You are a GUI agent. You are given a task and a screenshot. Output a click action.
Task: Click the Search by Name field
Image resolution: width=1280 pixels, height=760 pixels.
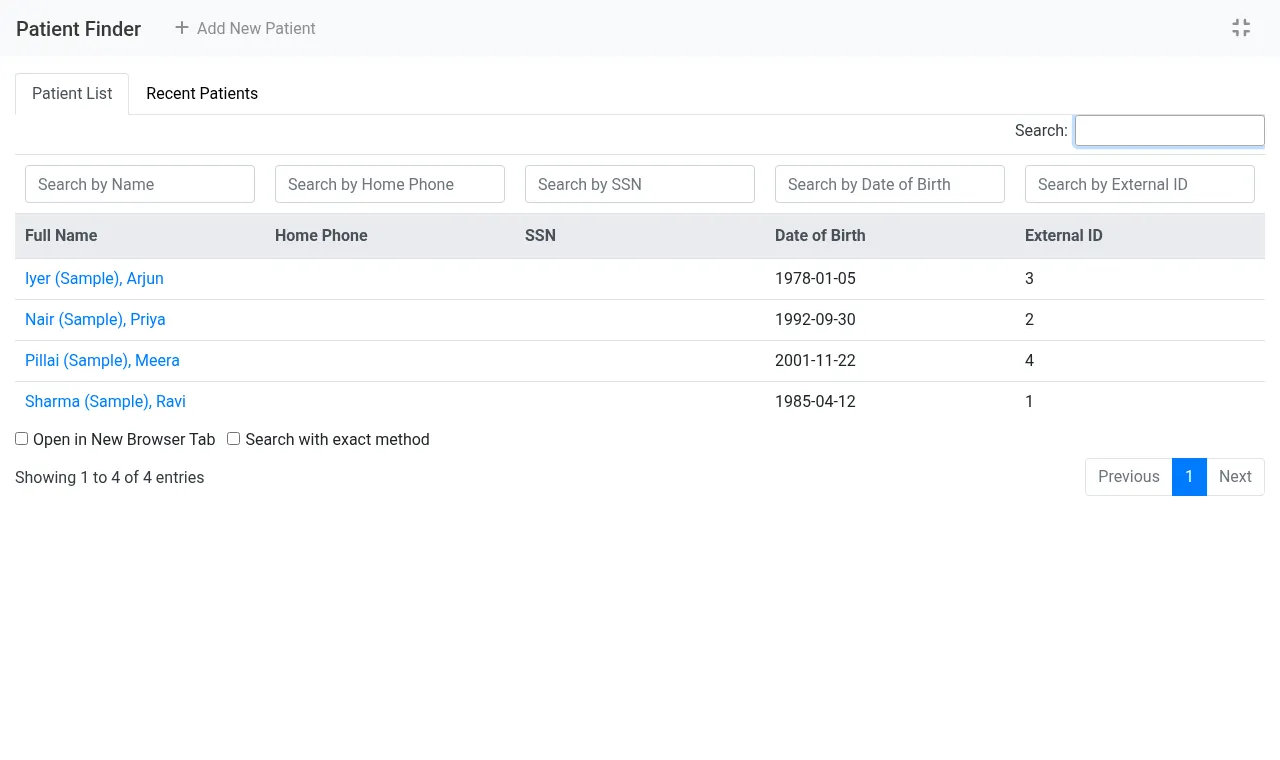[140, 184]
